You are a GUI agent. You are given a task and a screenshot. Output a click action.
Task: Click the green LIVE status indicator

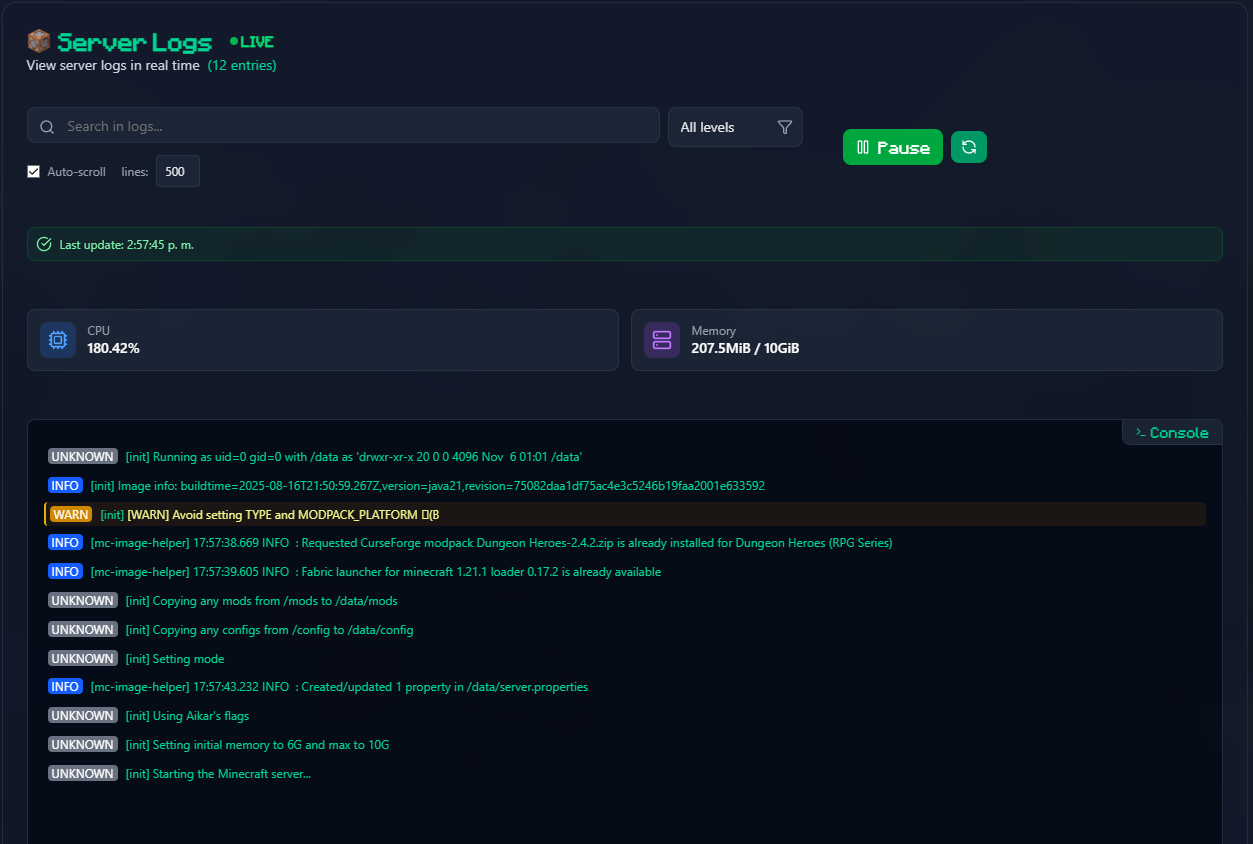click(x=251, y=42)
